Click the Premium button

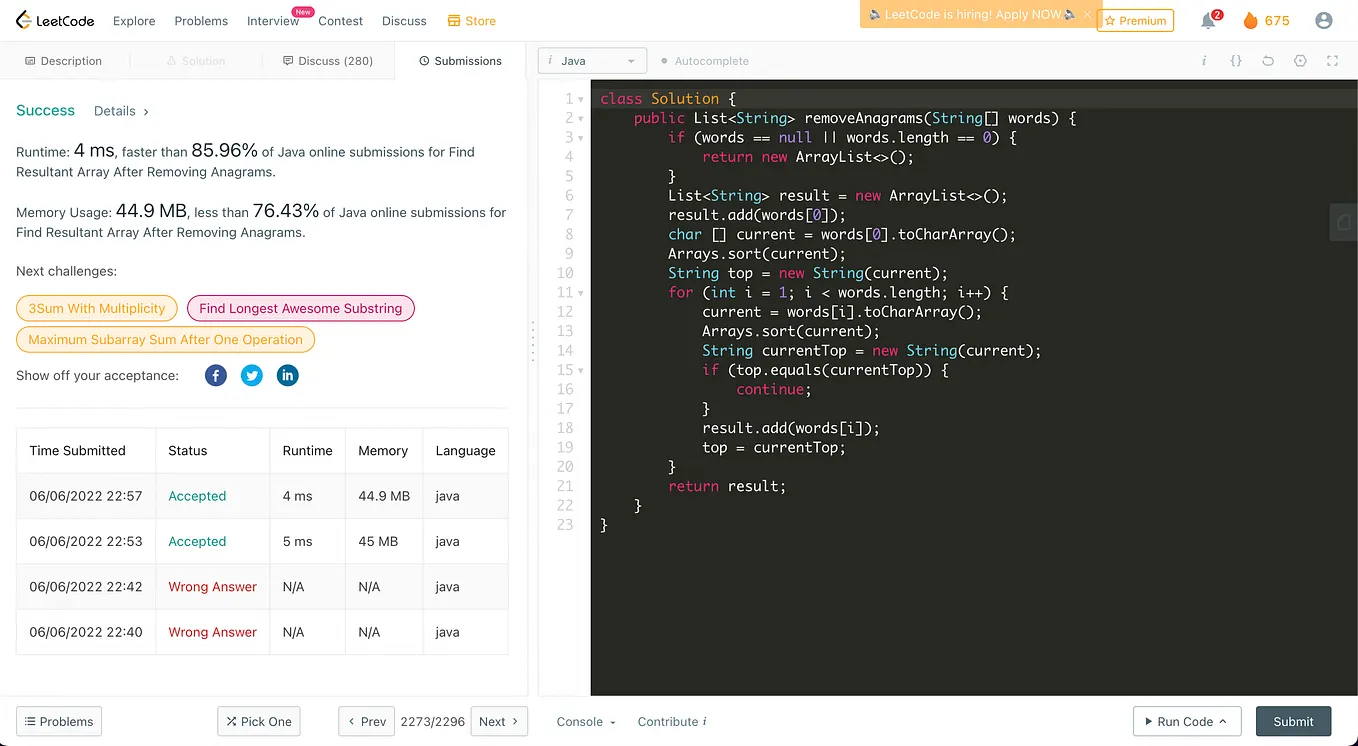(x=1135, y=20)
